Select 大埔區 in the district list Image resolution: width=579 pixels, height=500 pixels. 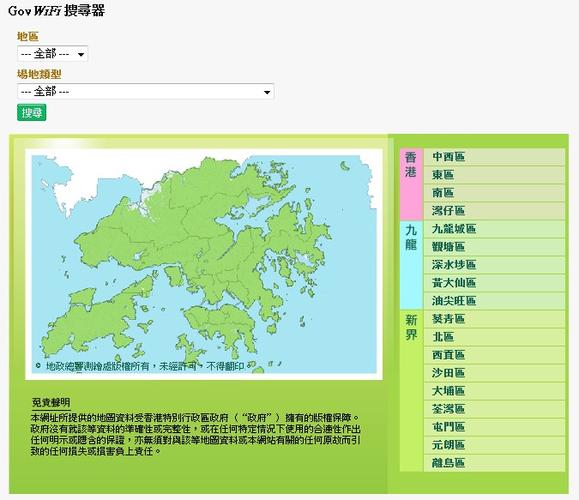494,391
